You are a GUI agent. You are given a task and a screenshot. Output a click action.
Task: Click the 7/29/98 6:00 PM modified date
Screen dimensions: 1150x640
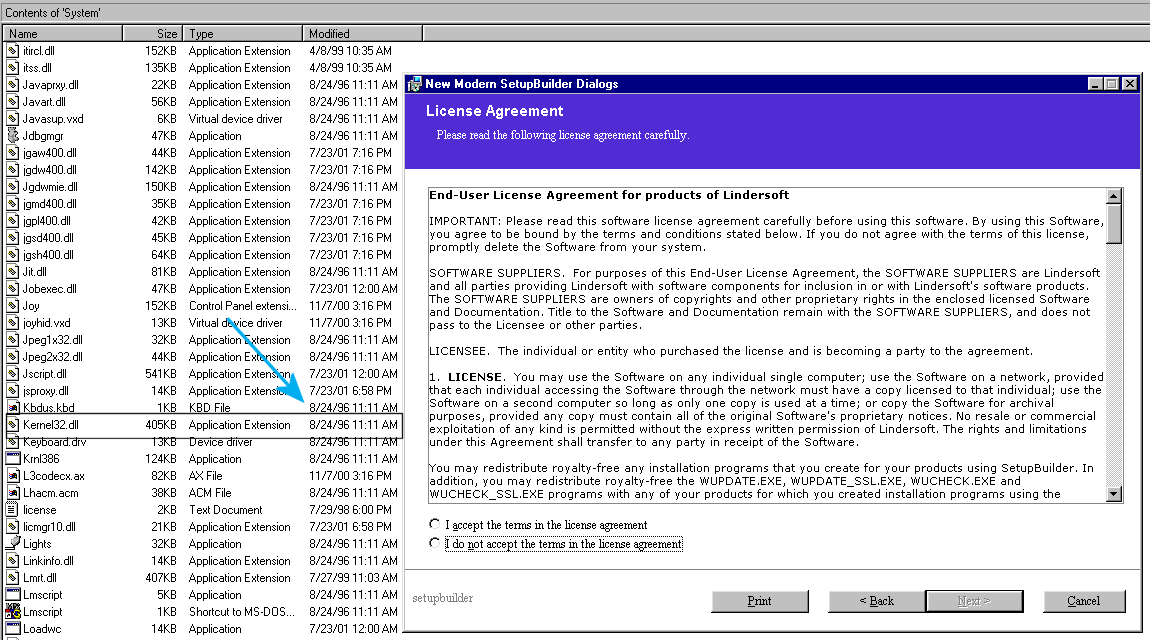tap(351, 510)
